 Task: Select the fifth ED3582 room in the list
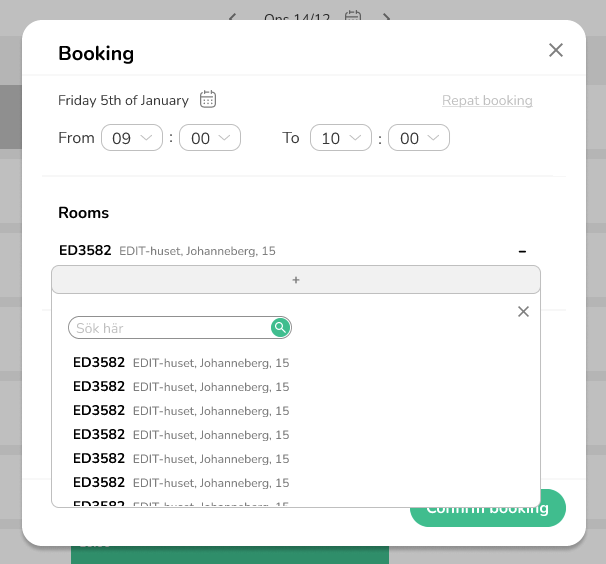[x=180, y=459]
